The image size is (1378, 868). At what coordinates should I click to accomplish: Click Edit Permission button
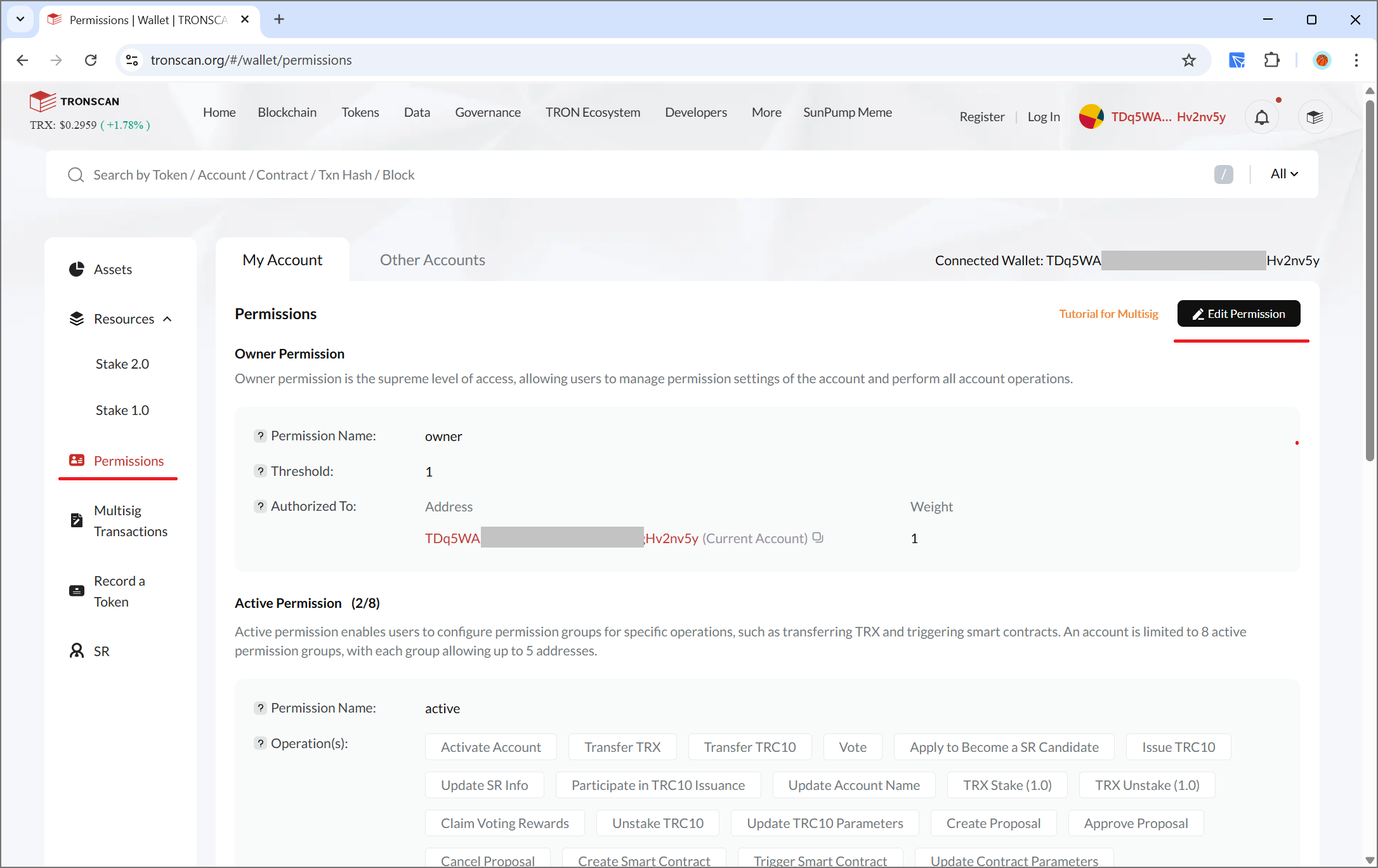point(1238,314)
